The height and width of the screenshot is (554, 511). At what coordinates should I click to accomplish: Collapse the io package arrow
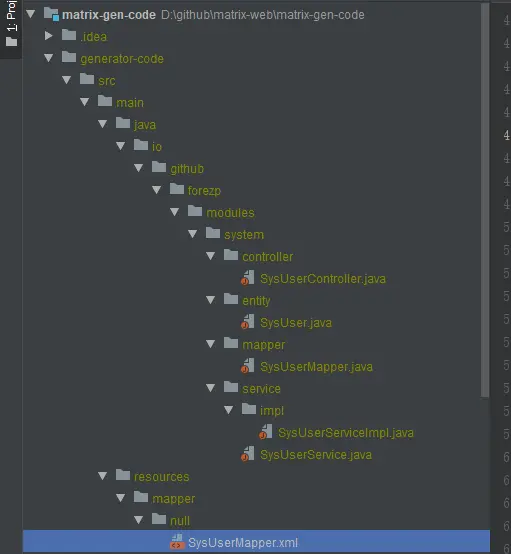(x=121, y=146)
